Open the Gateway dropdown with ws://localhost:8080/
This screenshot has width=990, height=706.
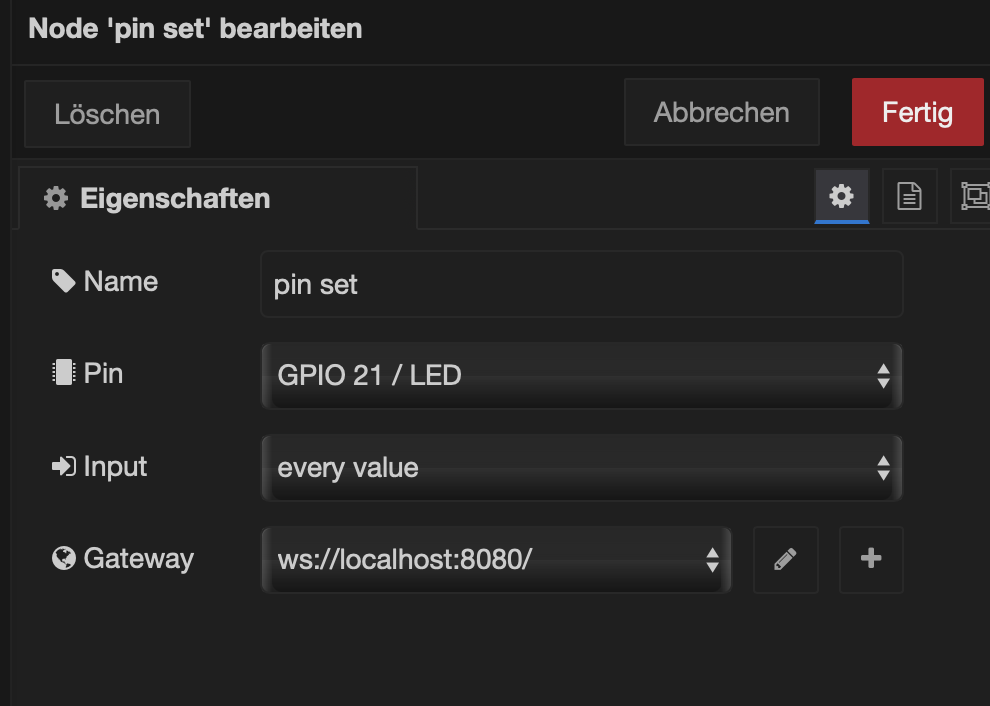pyautogui.click(x=496, y=559)
